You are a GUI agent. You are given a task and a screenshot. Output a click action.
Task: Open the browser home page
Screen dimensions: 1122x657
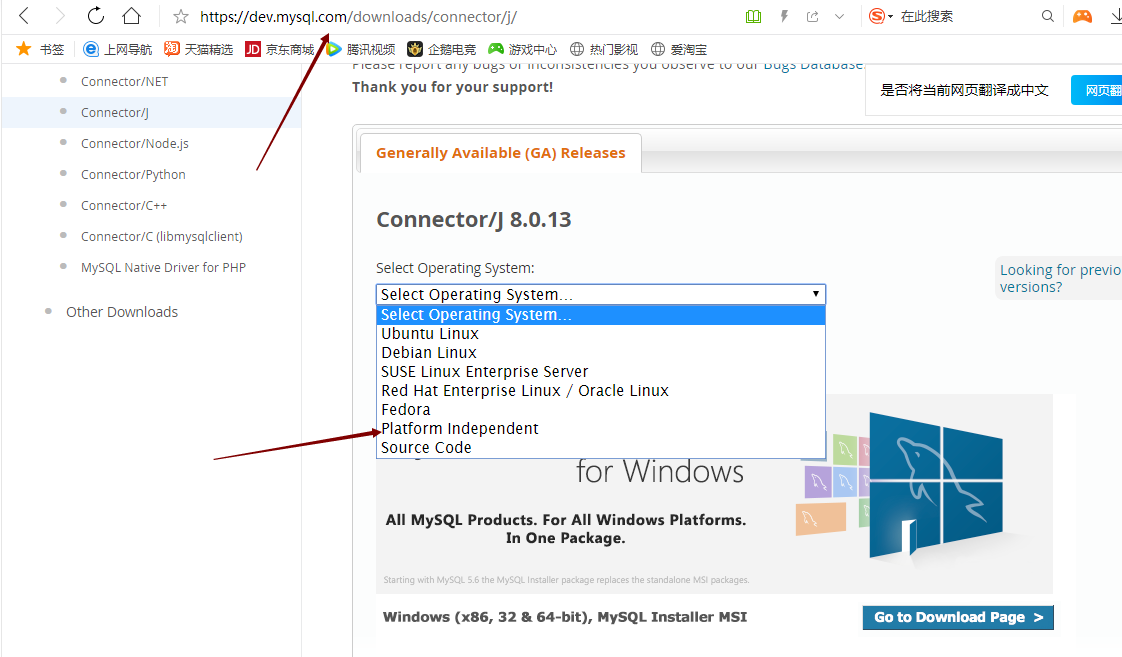[132, 16]
